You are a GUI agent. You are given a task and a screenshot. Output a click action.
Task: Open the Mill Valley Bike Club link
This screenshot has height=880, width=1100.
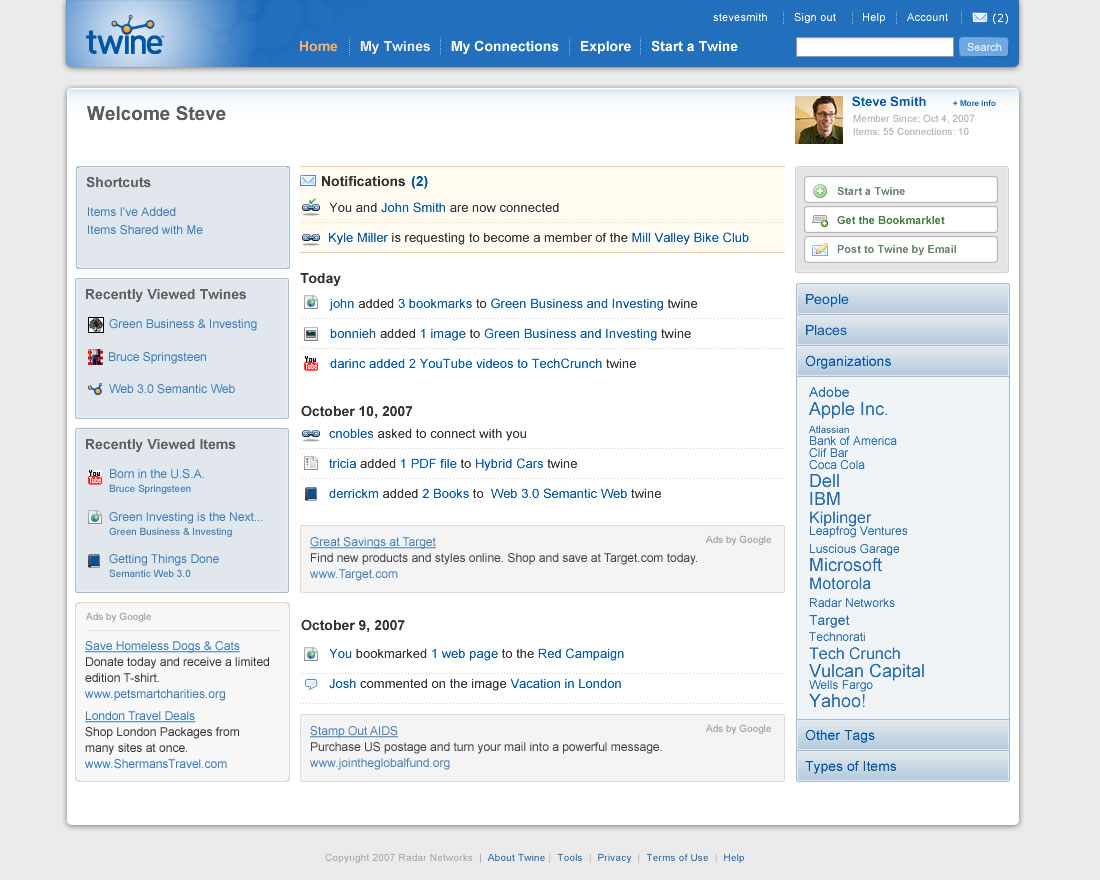[x=690, y=238]
